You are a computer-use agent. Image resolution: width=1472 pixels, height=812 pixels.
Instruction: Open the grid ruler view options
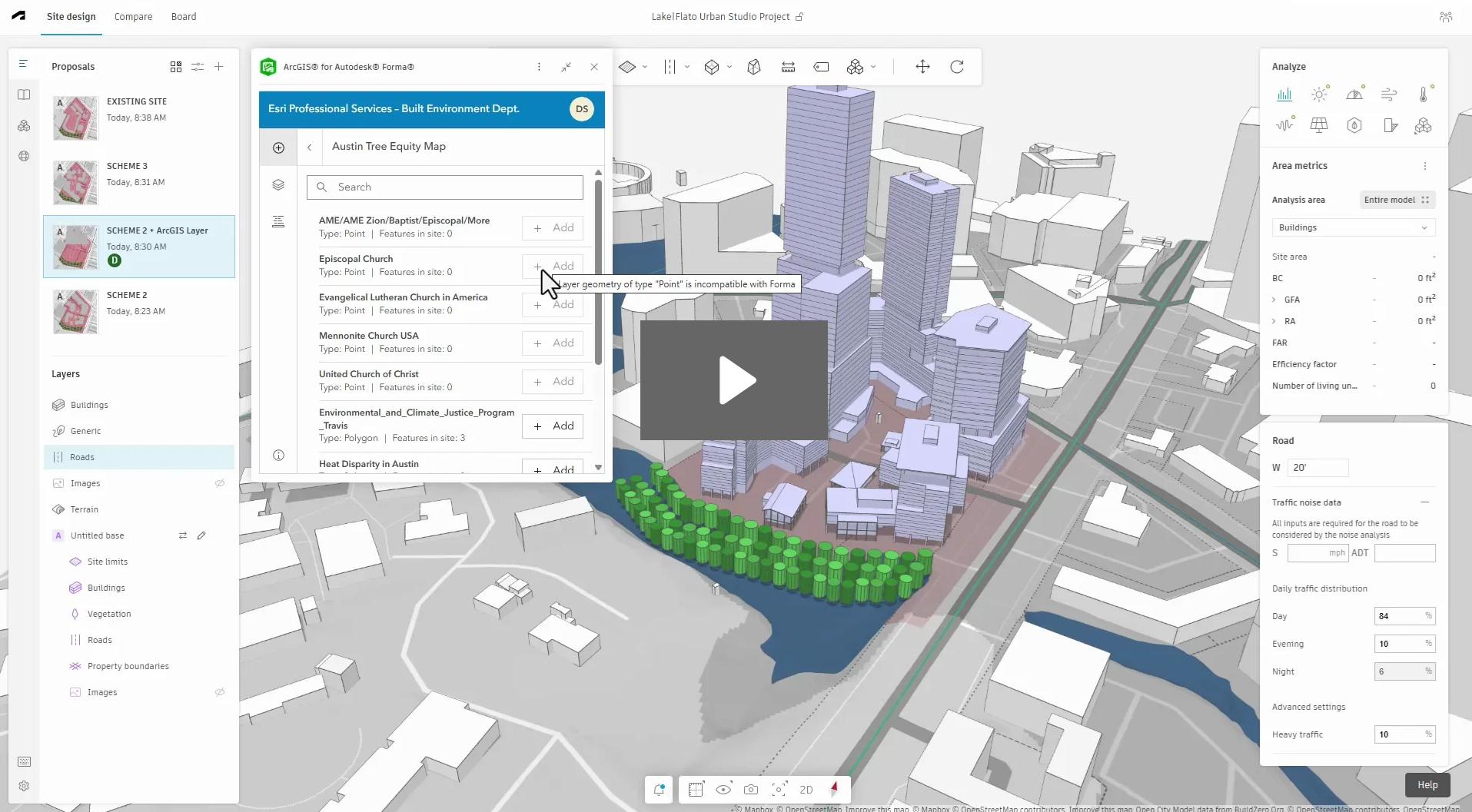696,789
